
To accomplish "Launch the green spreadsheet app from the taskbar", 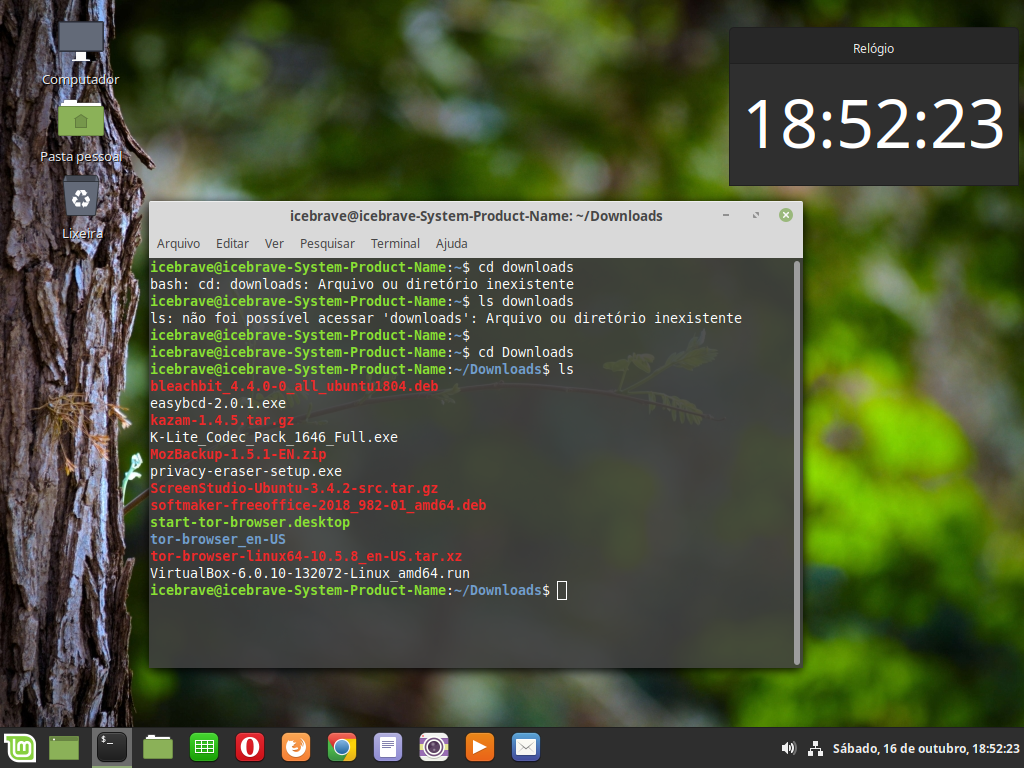I will pos(204,748).
